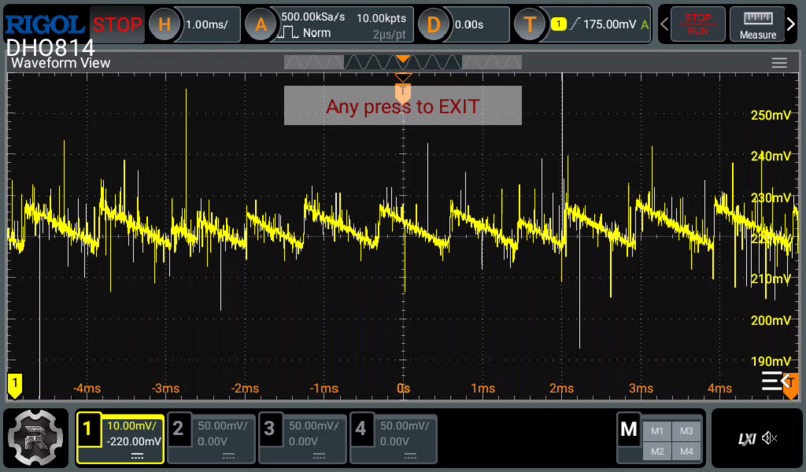Click the left arrow beside STOP/RUN
Image resolution: width=806 pixels, height=472 pixels.
(664, 24)
